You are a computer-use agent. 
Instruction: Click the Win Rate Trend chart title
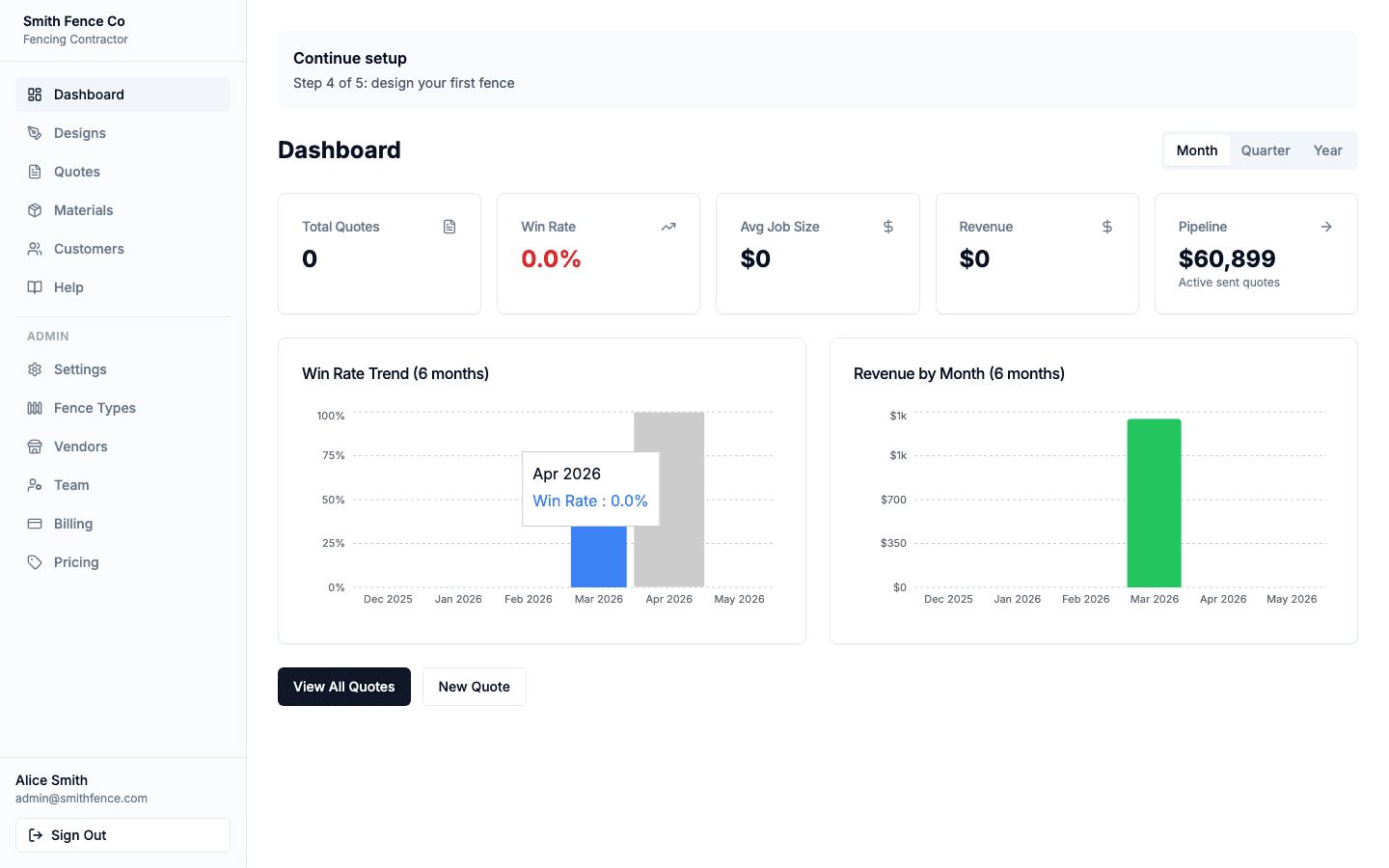coord(395,373)
